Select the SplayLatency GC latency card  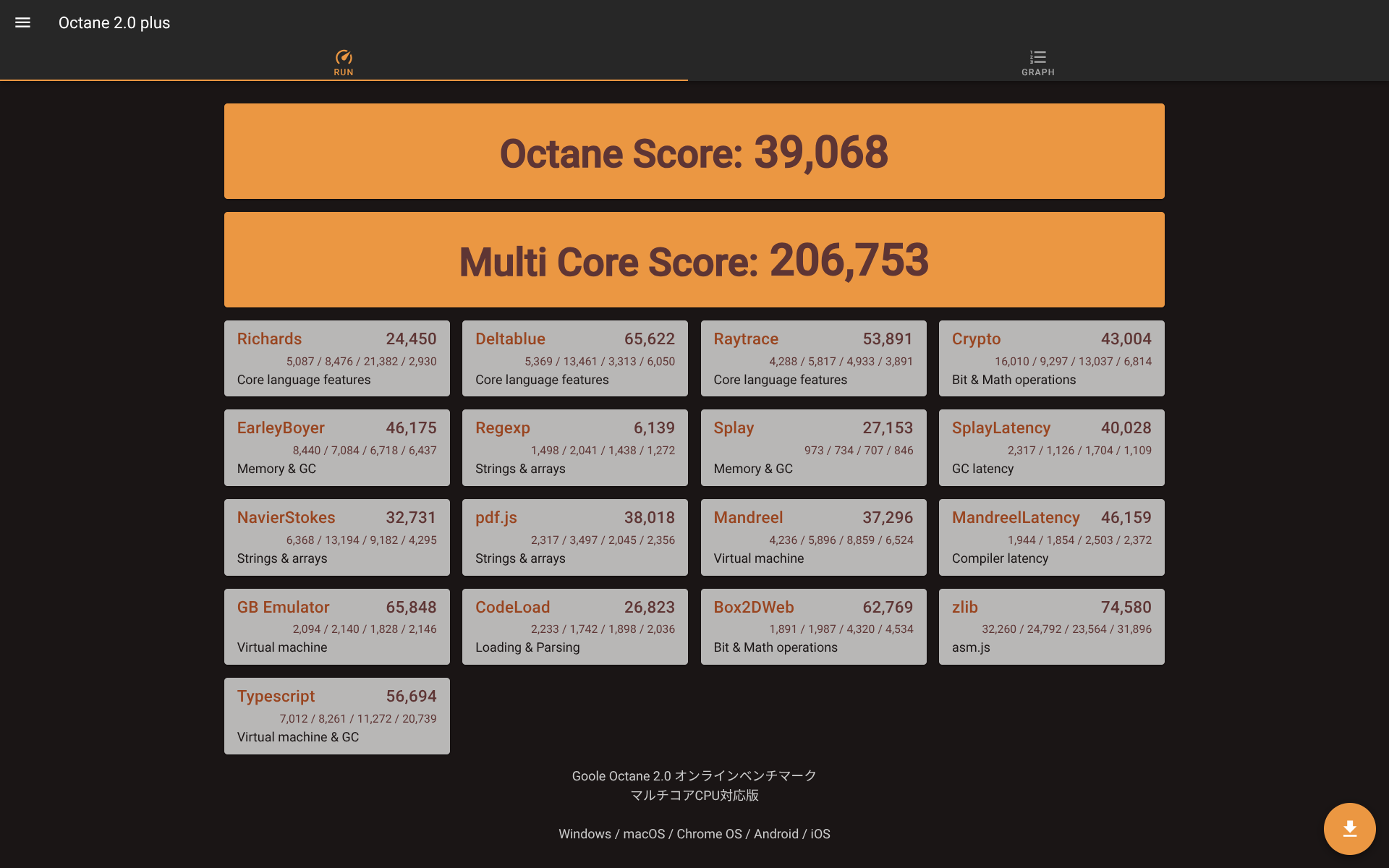(x=1051, y=447)
